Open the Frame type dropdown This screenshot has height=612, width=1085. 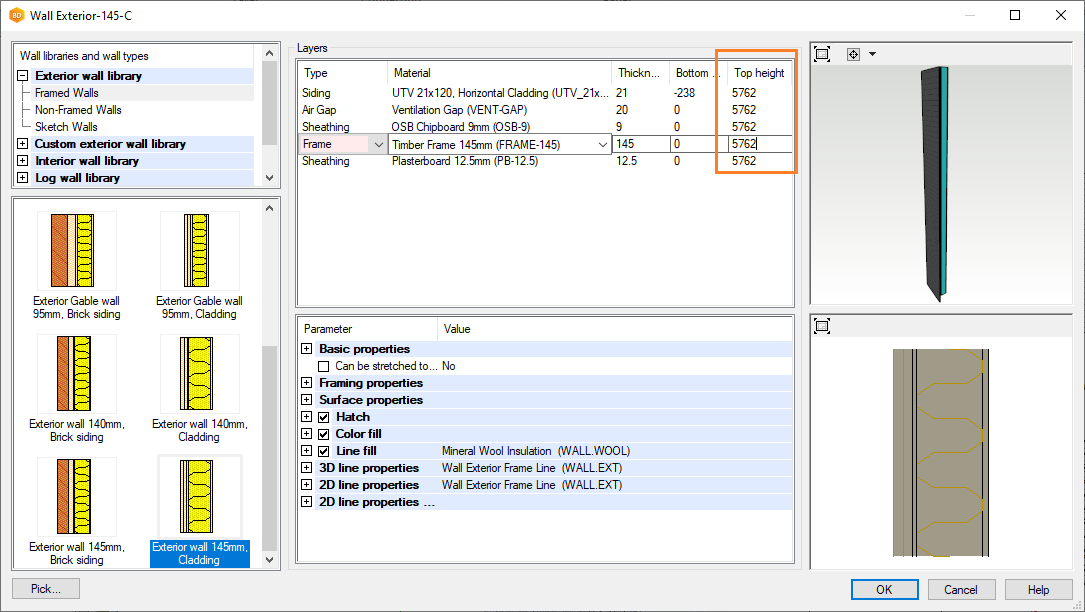378,145
